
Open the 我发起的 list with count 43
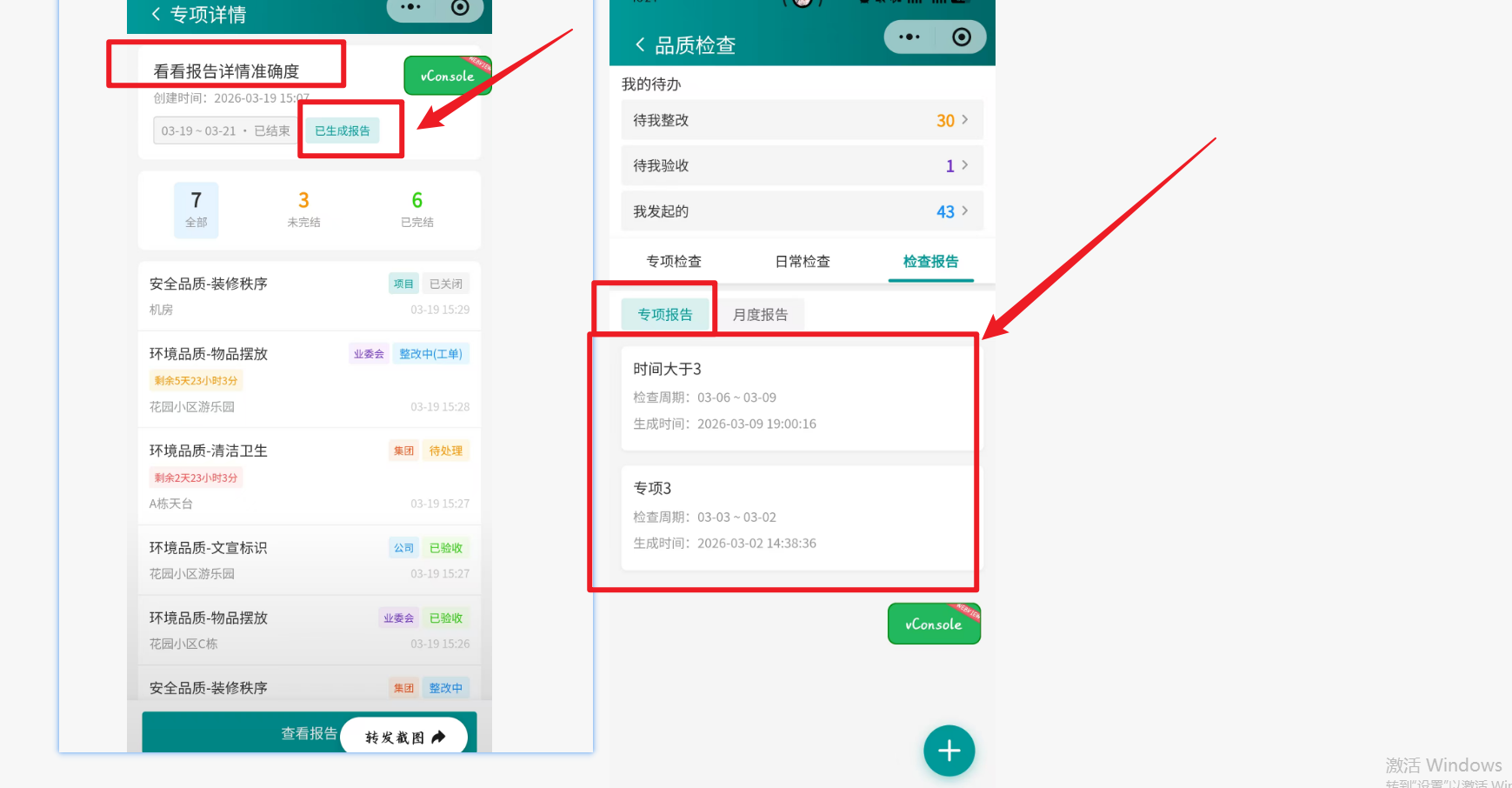click(x=802, y=211)
